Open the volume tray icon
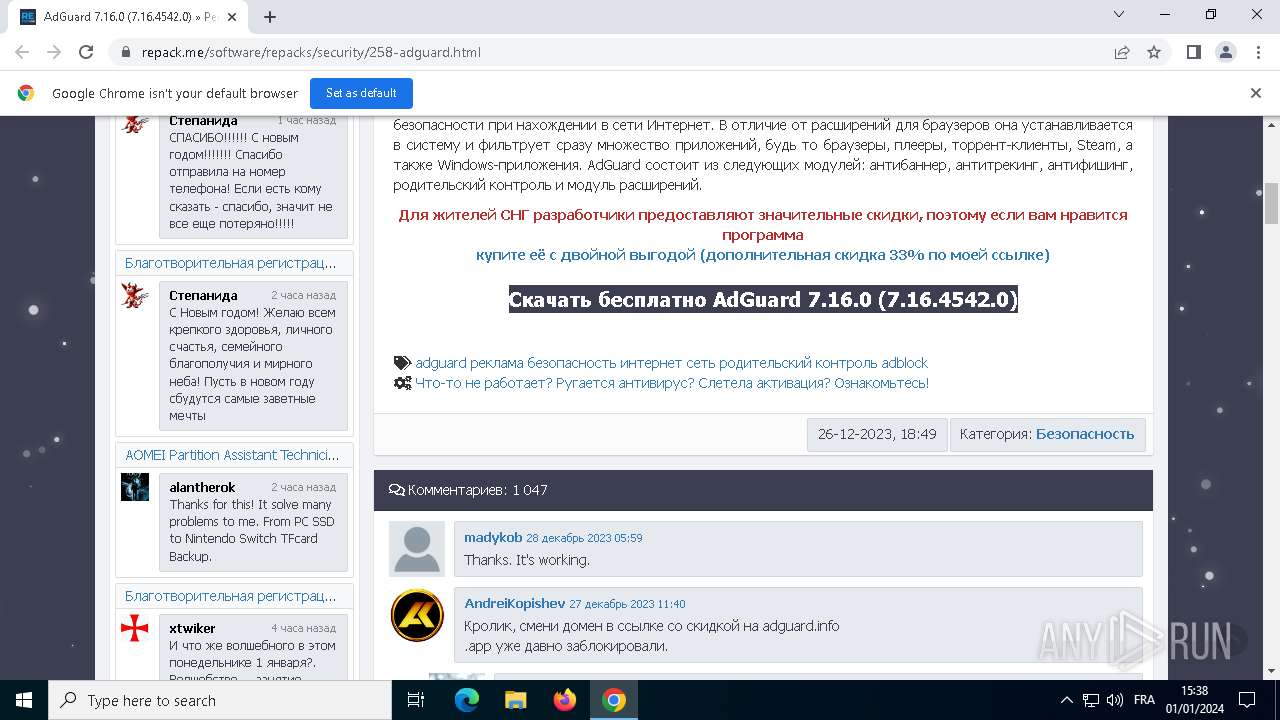 coord(1115,700)
